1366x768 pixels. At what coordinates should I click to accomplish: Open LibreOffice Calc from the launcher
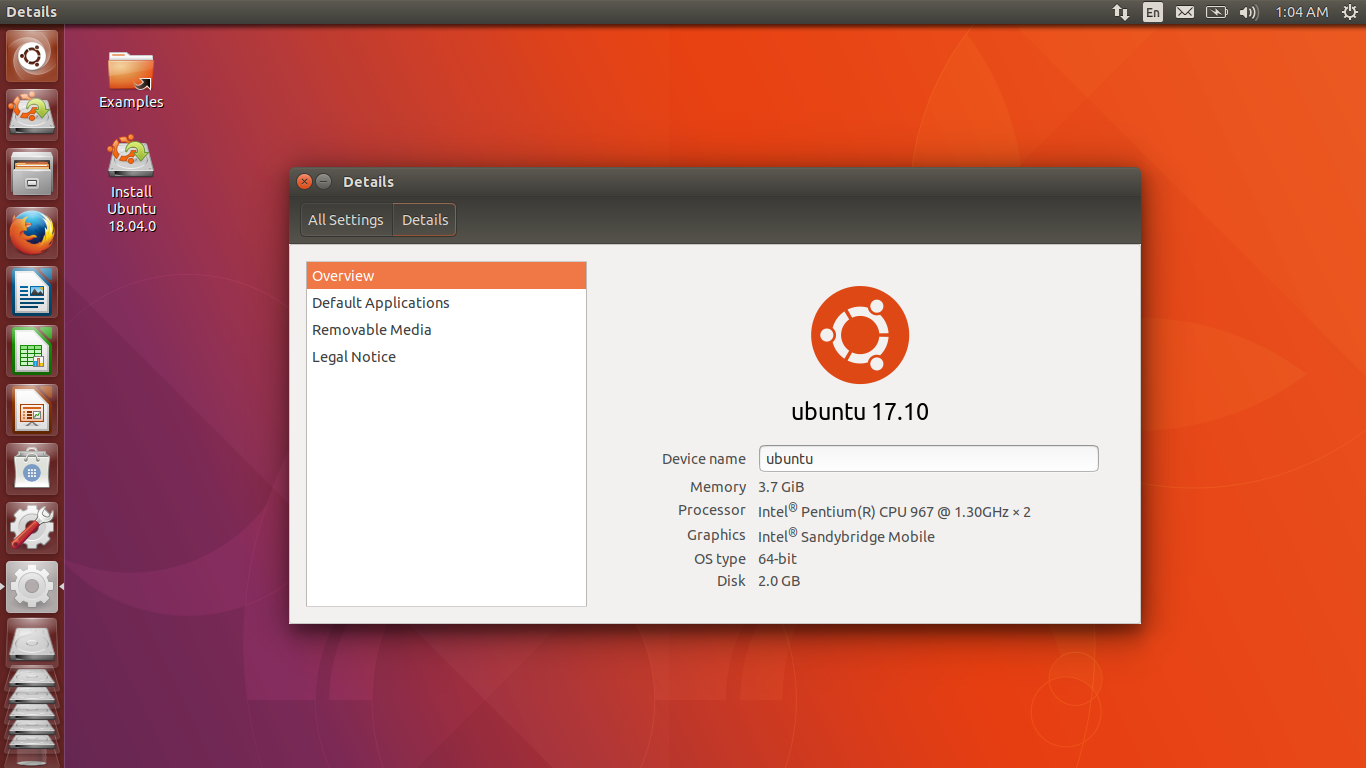32,350
